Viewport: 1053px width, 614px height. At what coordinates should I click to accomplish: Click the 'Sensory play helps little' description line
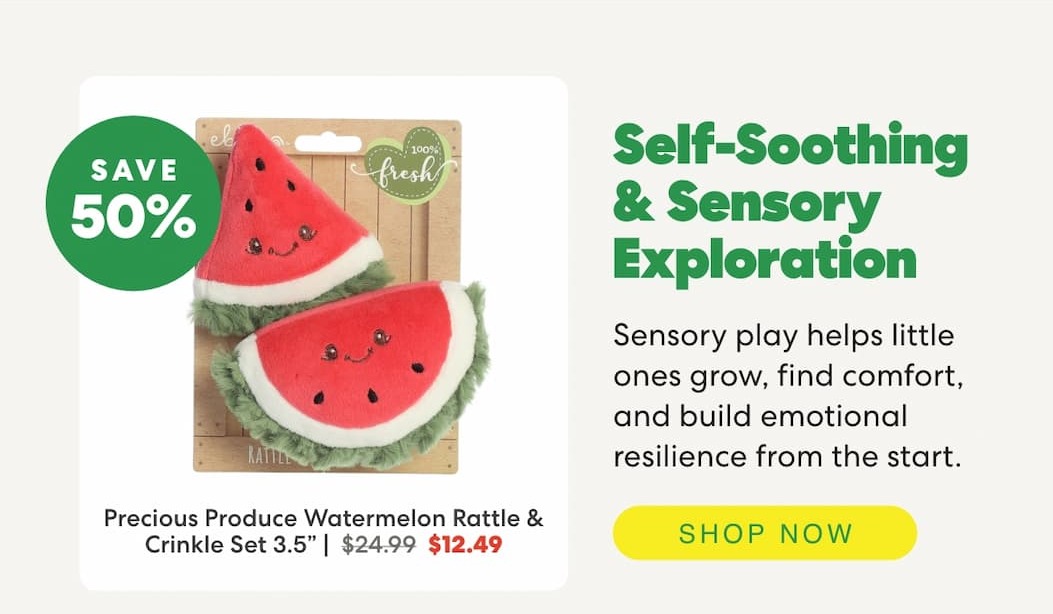(x=783, y=334)
